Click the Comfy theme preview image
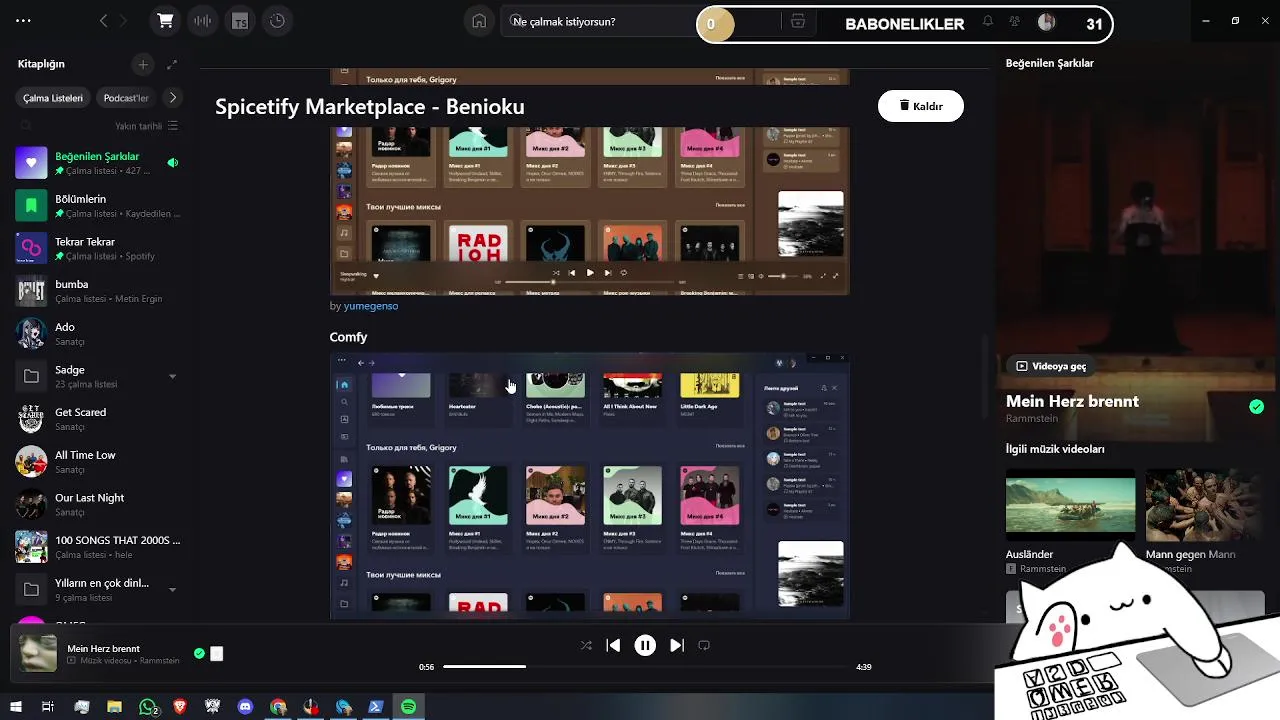Image resolution: width=1280 pixels, height=720 pixels. [x=590, y=486]
